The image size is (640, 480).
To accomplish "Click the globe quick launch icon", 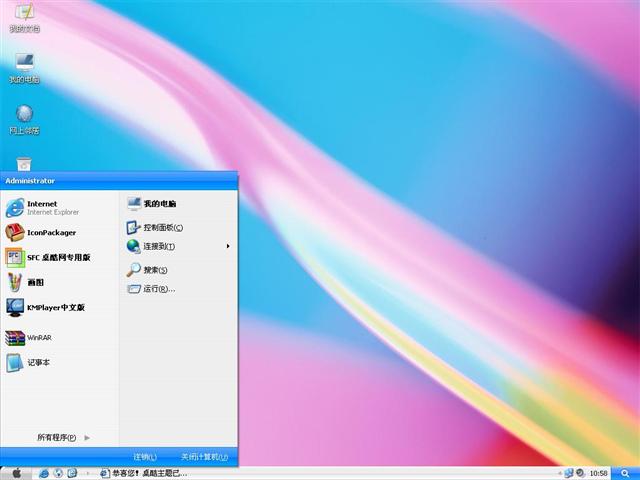I will pyautogui.click(x=58, y=473).
